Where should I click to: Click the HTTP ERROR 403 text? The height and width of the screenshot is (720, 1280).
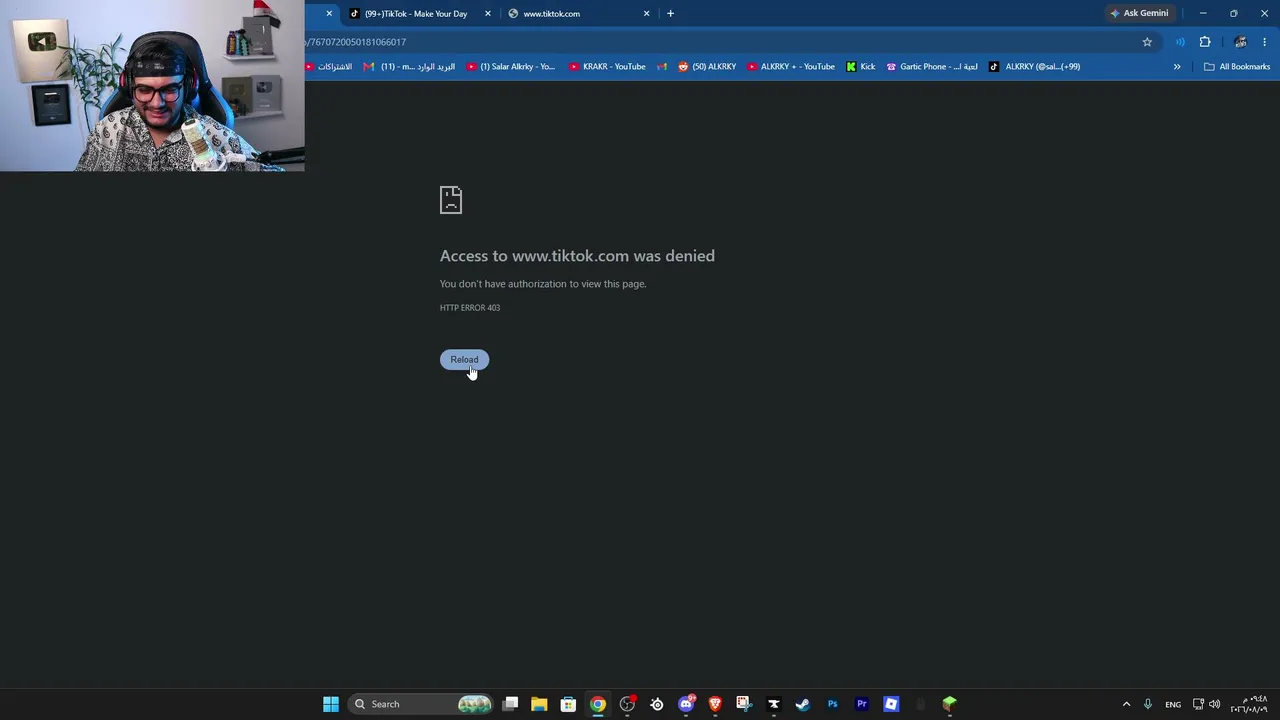470,308
